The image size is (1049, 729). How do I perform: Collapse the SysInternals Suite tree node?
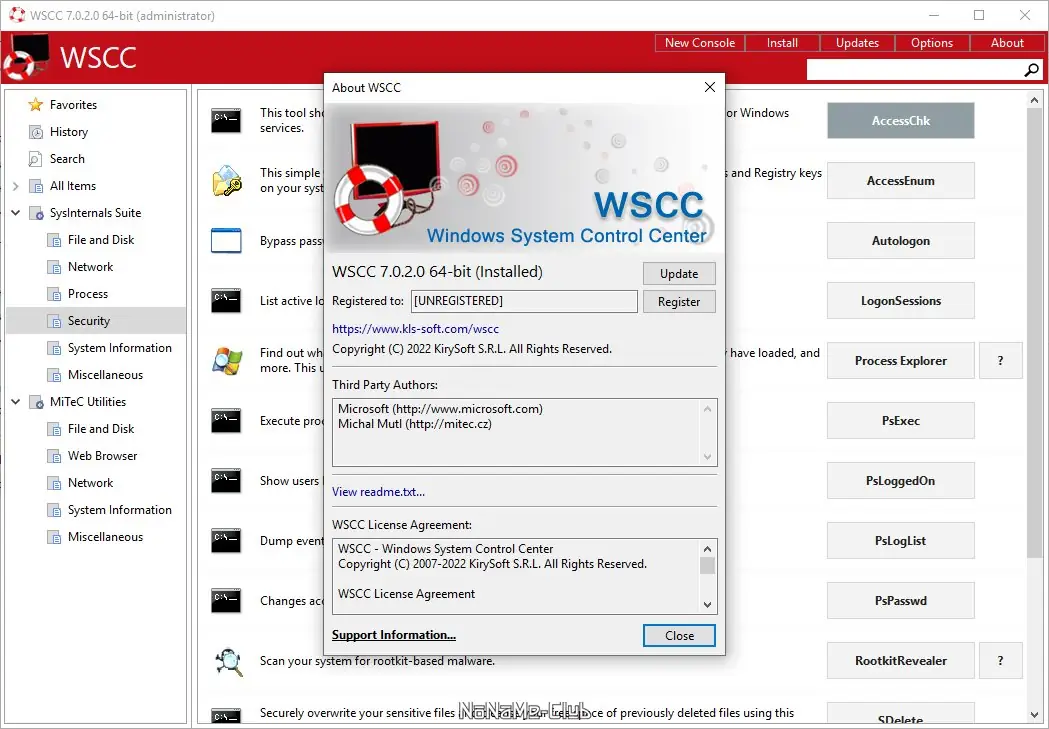(x=16, y=213)
